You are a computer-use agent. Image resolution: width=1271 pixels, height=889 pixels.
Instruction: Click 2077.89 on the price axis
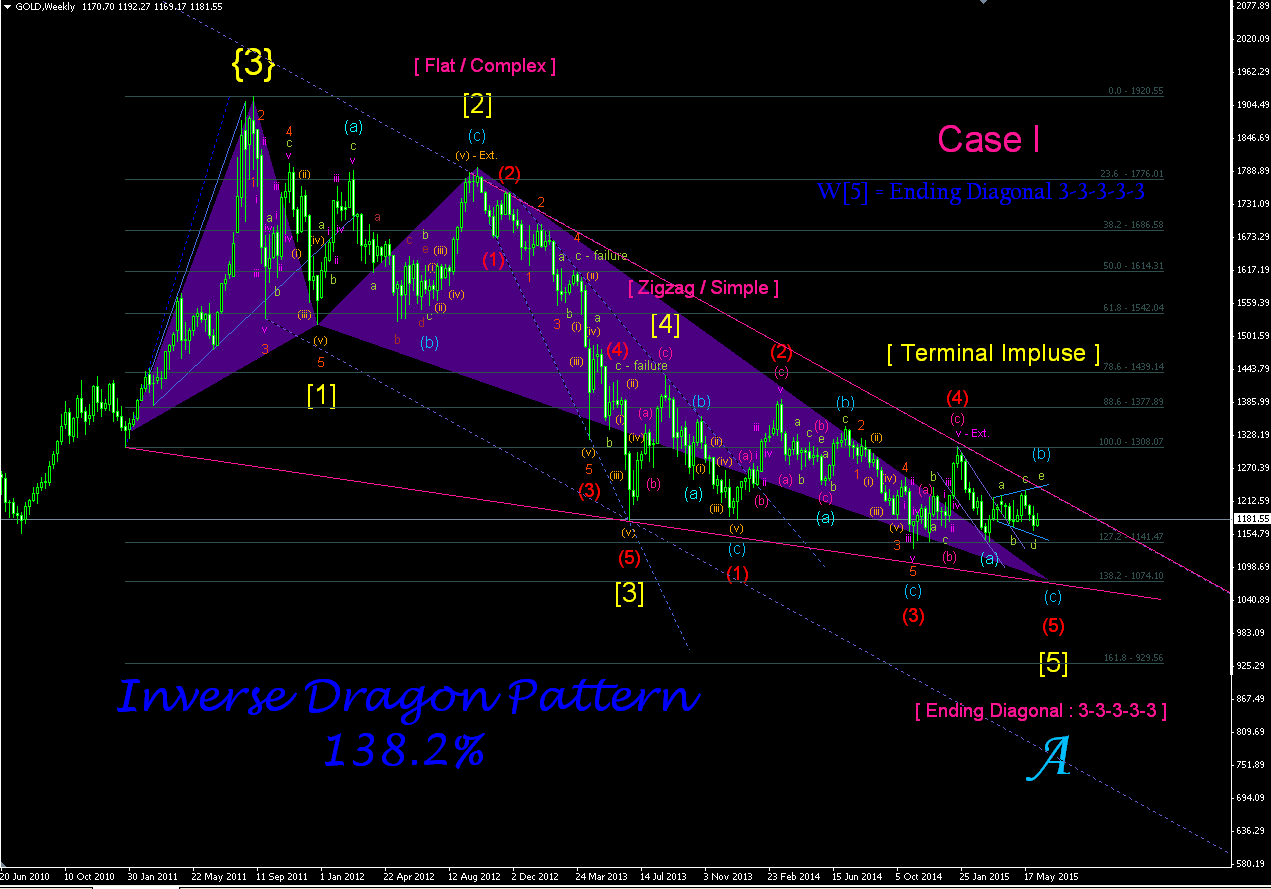coord(1253,6)
